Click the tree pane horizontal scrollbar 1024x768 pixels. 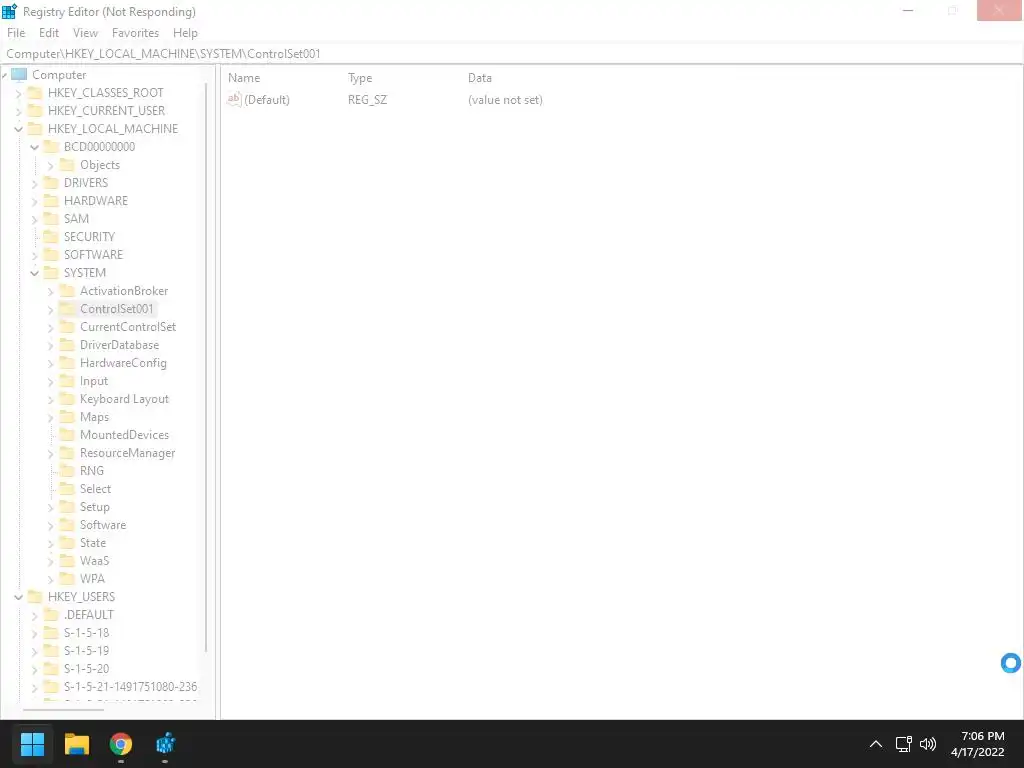pyautogui.click(x=63, y=709)
